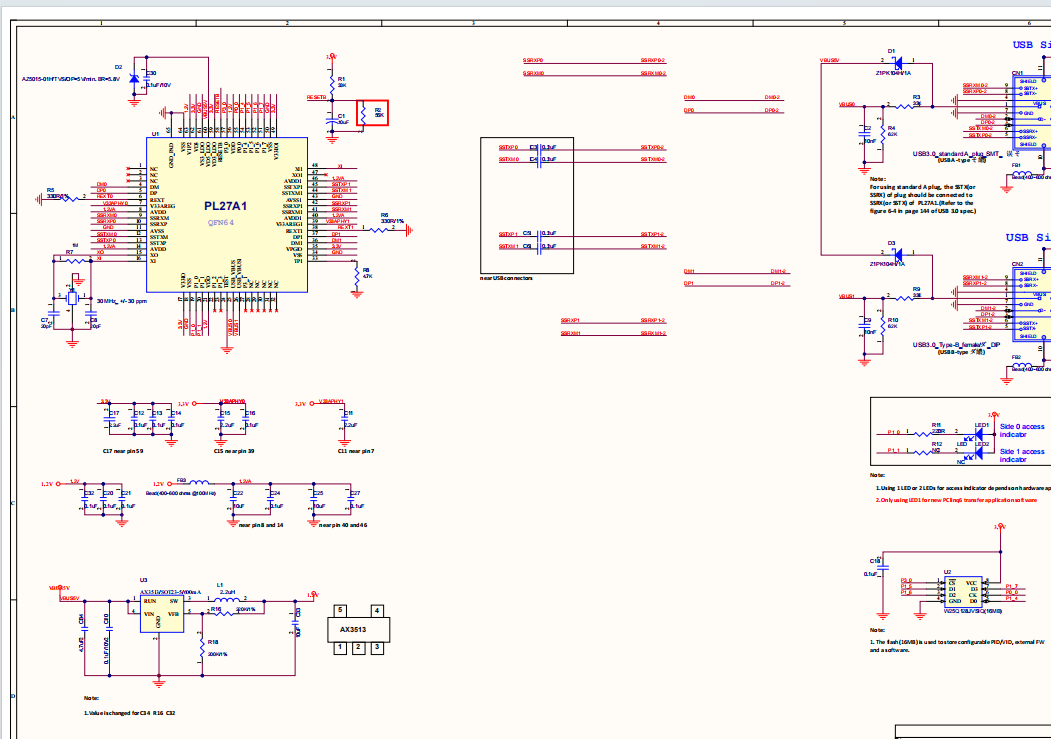Click the RESETB net label
Image resolution: width=1051 pixels, height=739 pixels.
point(316,98)
